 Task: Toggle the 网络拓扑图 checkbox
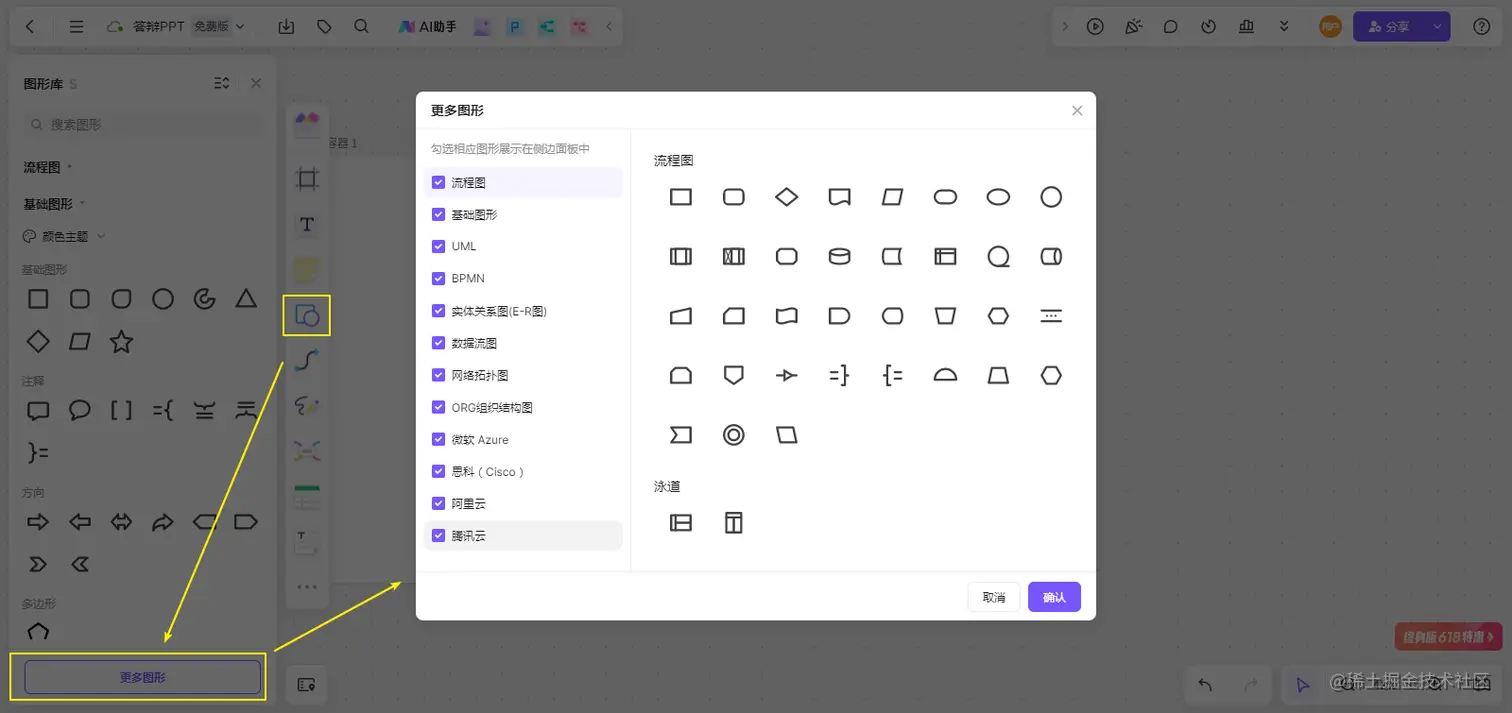coord(438,375)
